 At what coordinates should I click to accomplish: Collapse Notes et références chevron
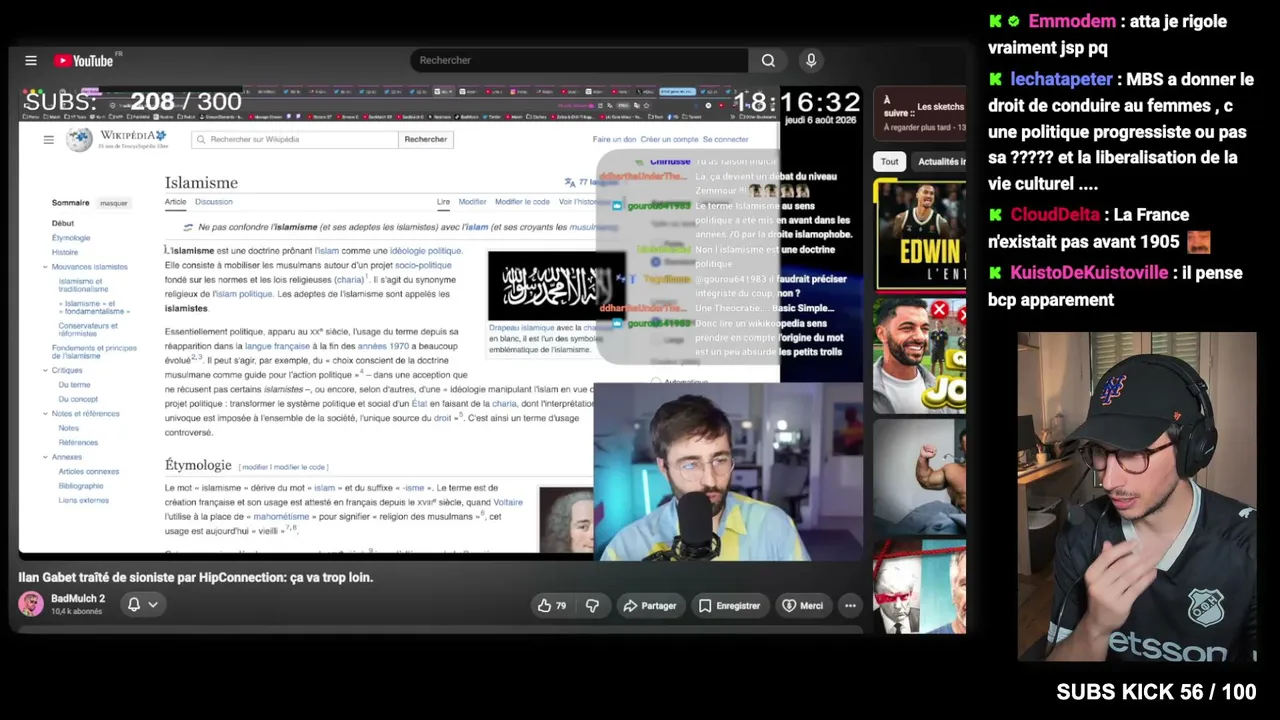click(45, 414)
